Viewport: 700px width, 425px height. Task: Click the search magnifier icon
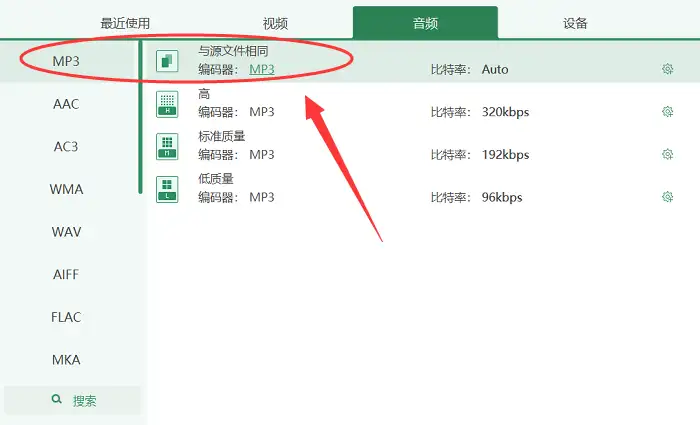pos(56,399)
